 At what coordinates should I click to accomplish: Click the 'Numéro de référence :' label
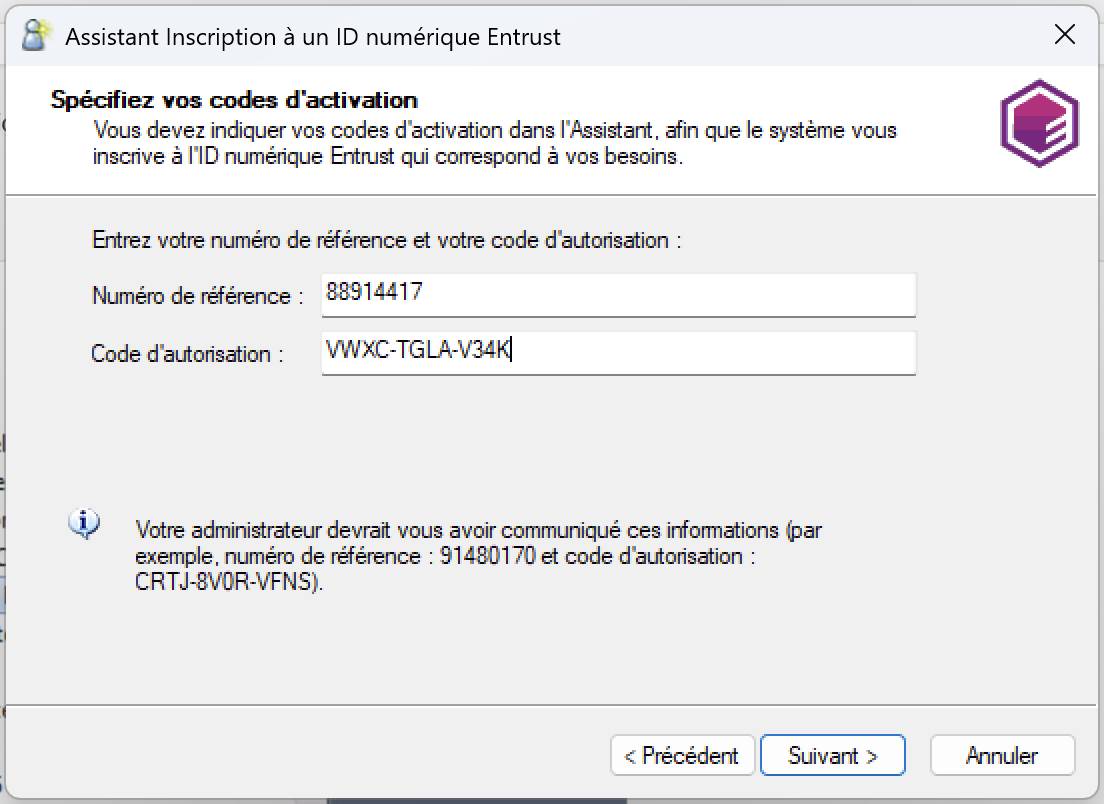[x=197, y=296]
